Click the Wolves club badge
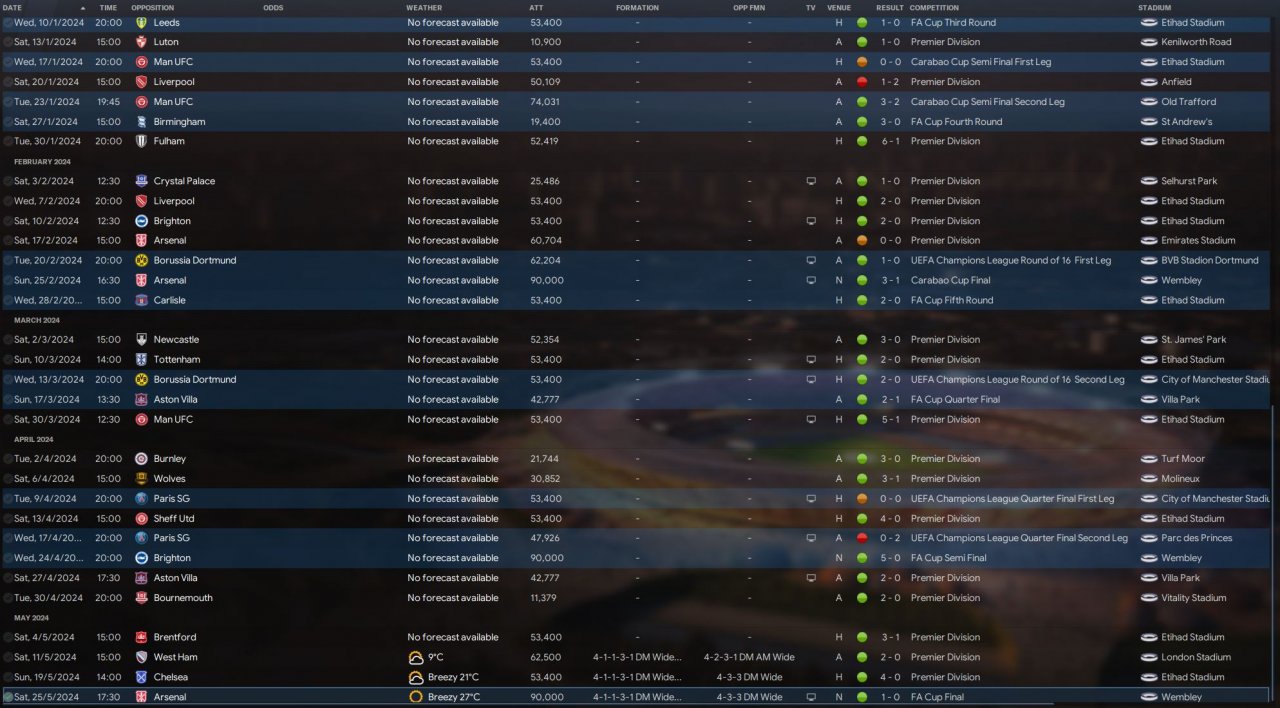The height and width of the screenshot is (708, 1280). 141,479
